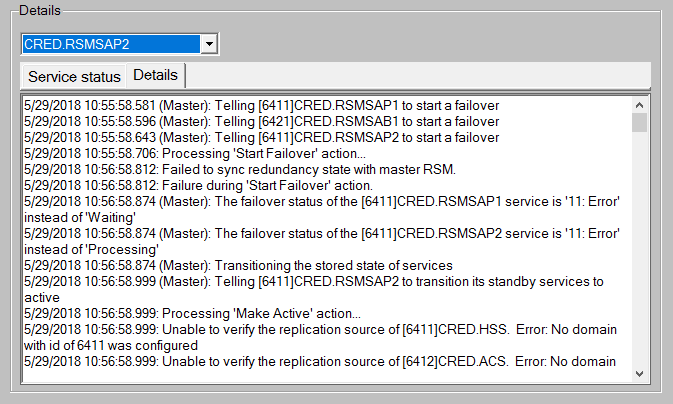This screenshot has width=673, height=404.
Task: Click log text 'with id of 6411 was configured'
Action: (x=111, y=346)
